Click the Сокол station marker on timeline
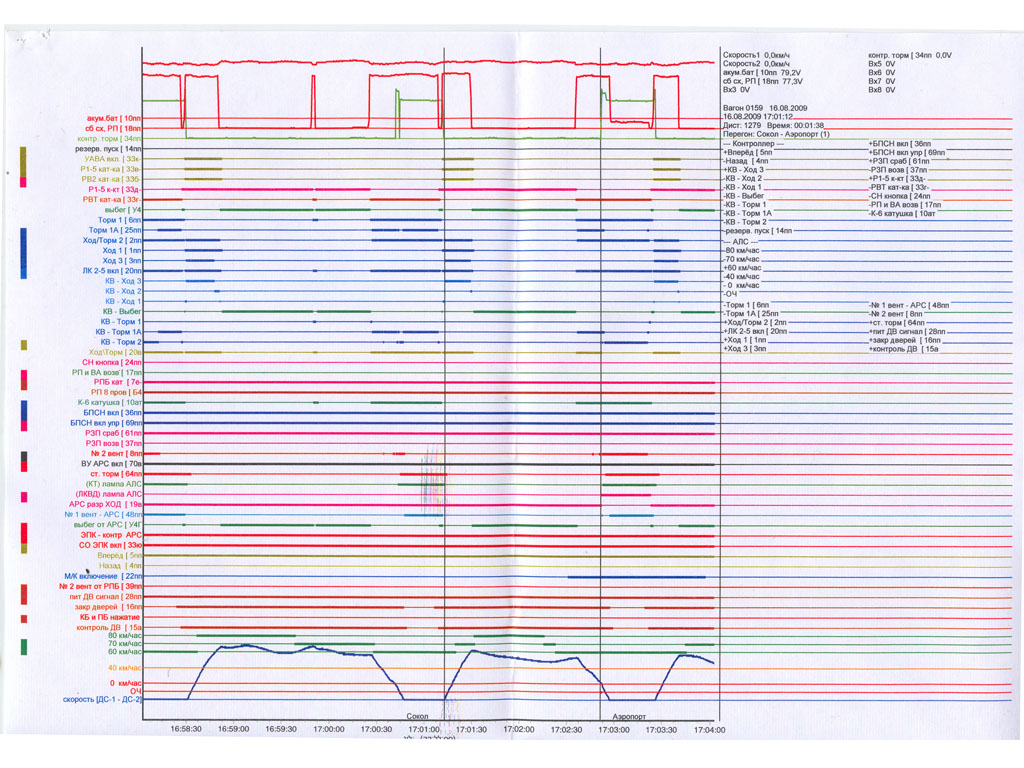 tap(417, 717)
